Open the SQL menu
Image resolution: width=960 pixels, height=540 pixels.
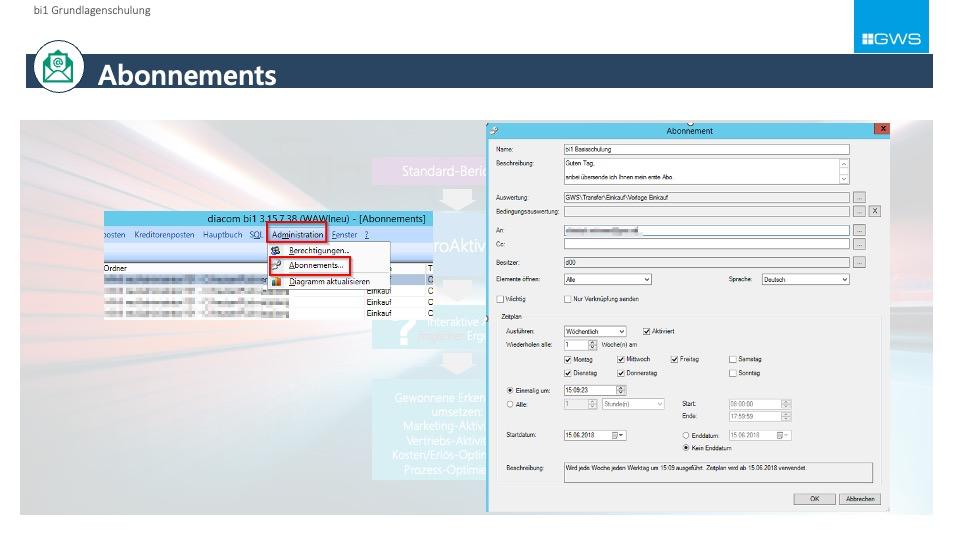256,234
